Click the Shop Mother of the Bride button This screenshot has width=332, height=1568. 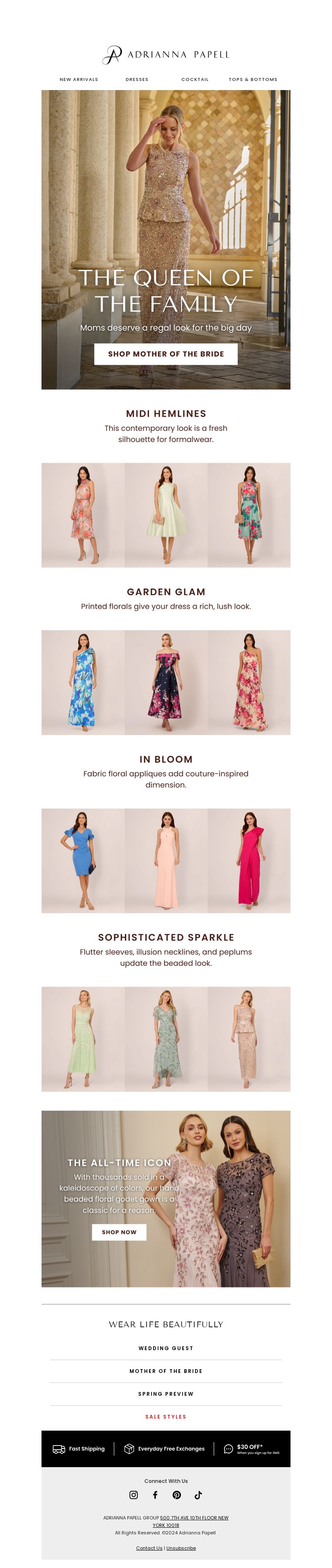click(x=166, y=354)
